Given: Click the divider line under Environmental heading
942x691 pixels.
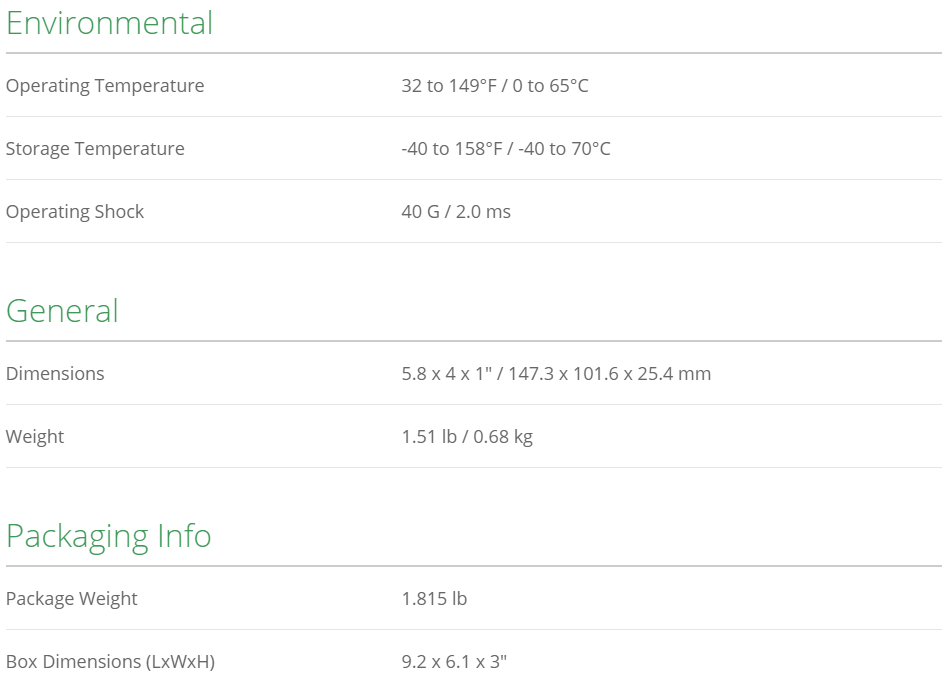Looking at the screenshot, I should [x=474, y=53].
